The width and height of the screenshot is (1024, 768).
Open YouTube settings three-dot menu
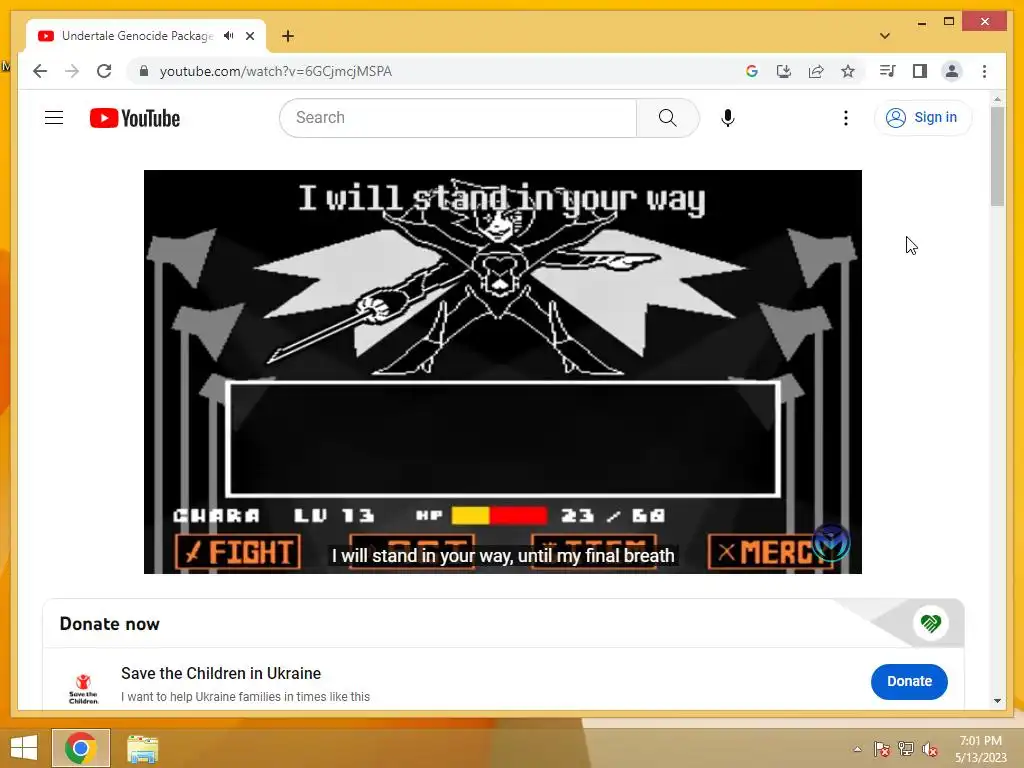click(x=846, y=118)
